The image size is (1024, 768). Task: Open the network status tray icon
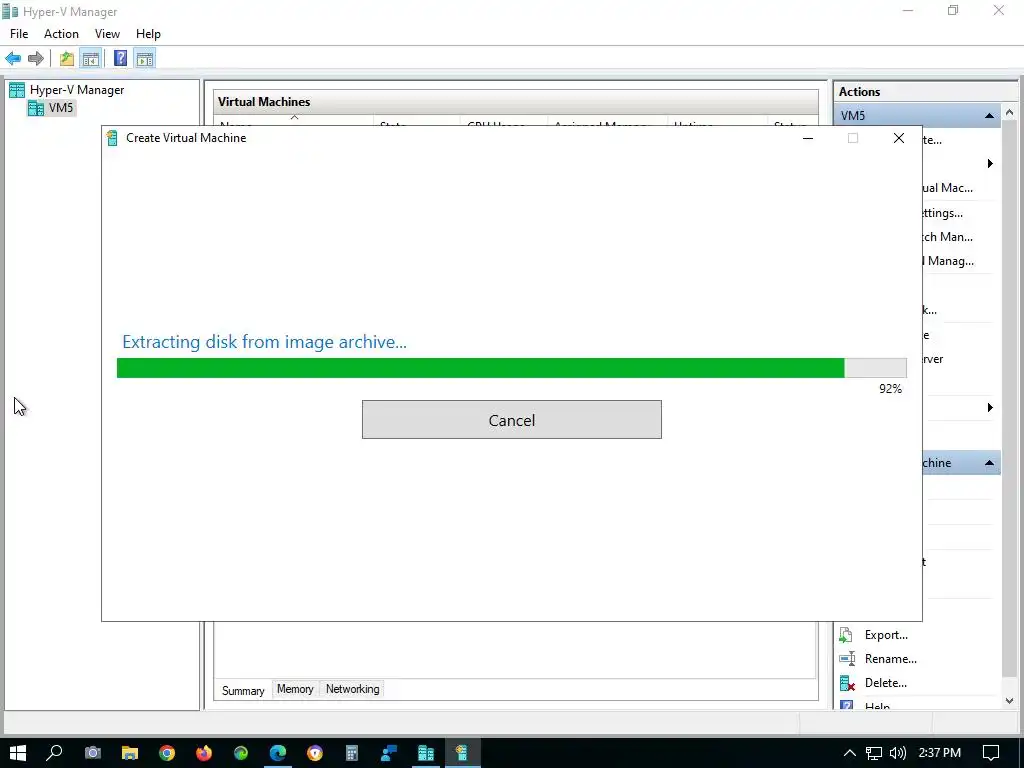click(x=874, y=753)
